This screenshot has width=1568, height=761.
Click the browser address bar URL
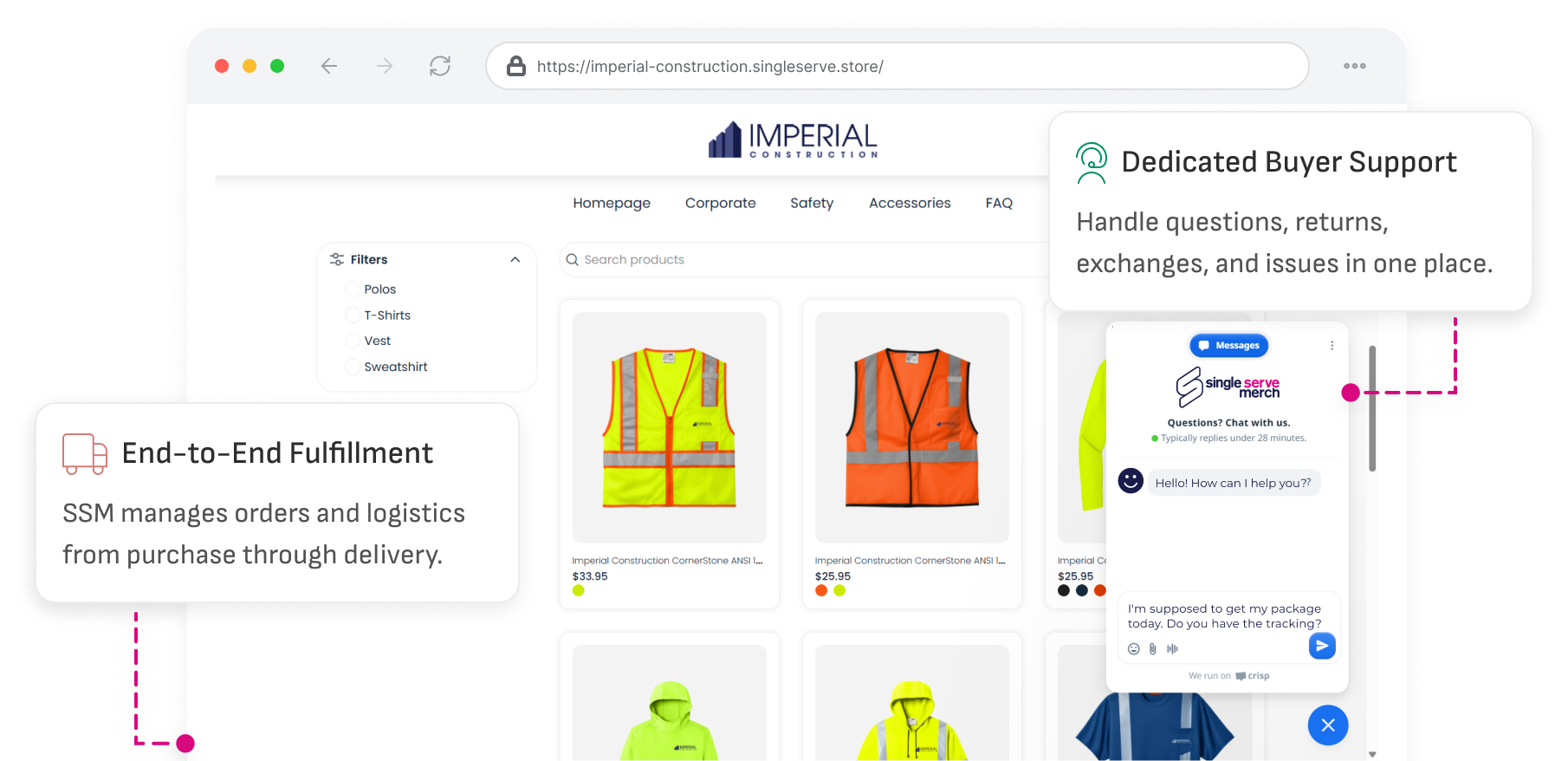click(710, 67)
